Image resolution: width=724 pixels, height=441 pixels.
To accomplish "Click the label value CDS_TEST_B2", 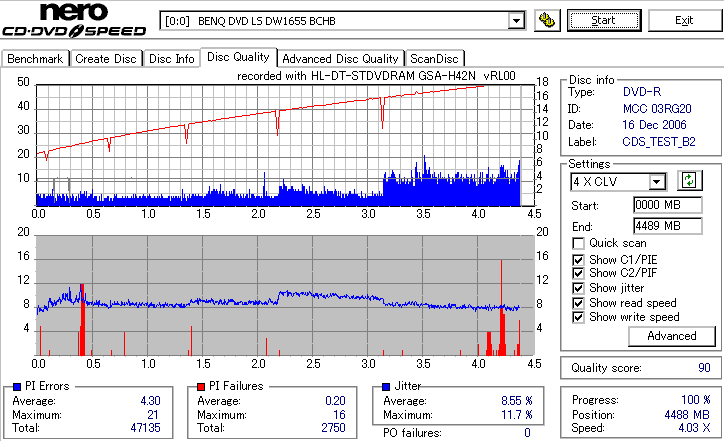I will click(659, 142).
